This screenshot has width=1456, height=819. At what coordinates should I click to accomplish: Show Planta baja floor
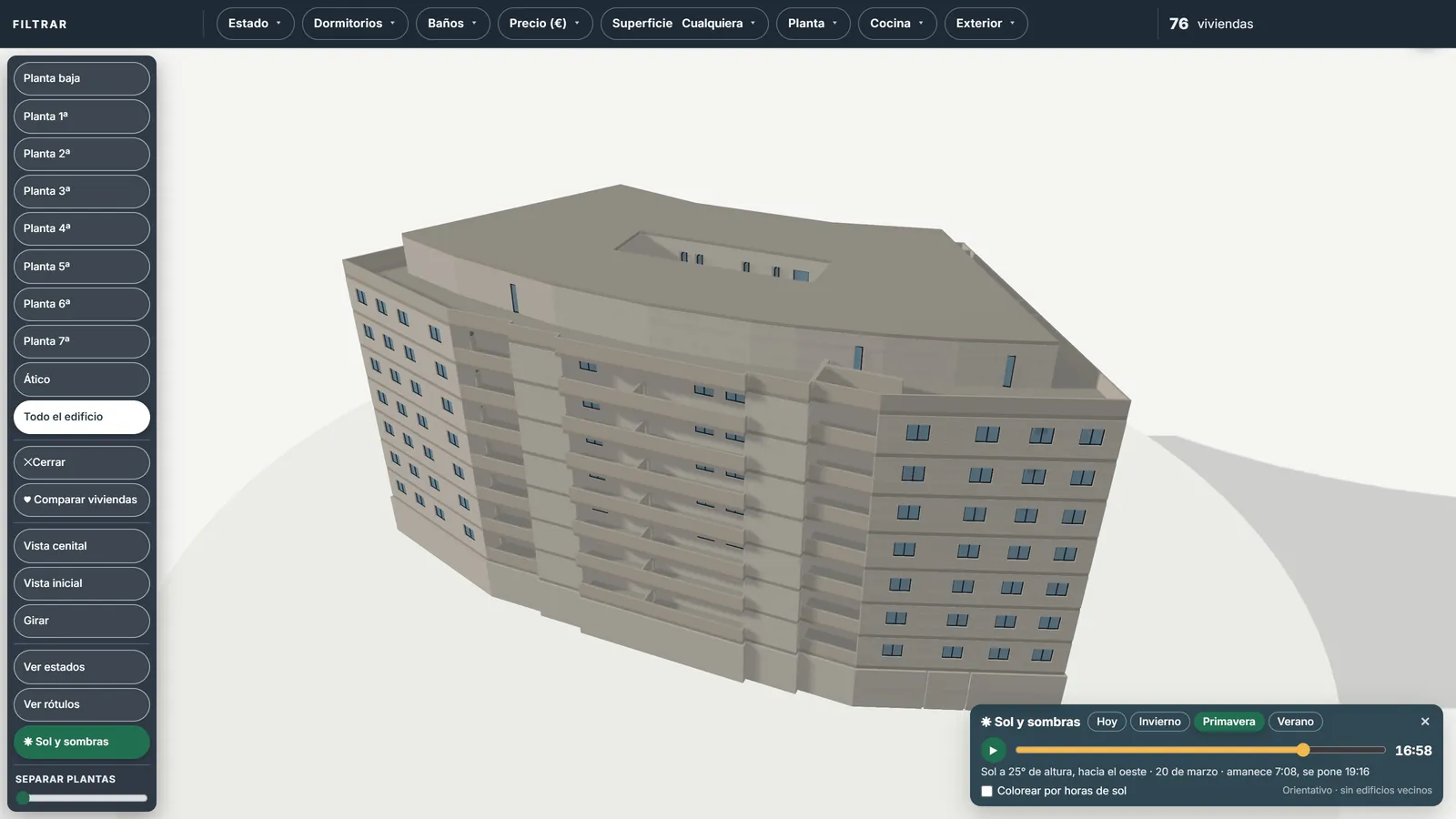click(x=82, y=78)
